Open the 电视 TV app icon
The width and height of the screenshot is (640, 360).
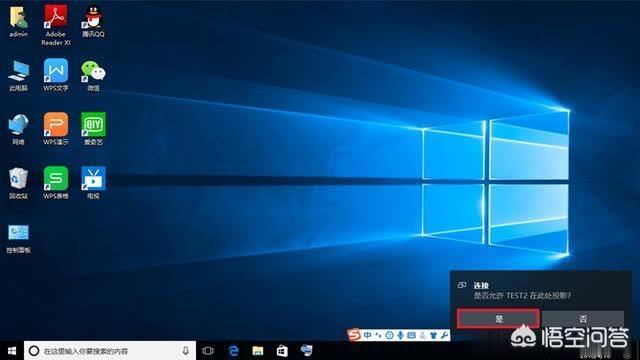point(93,182)
